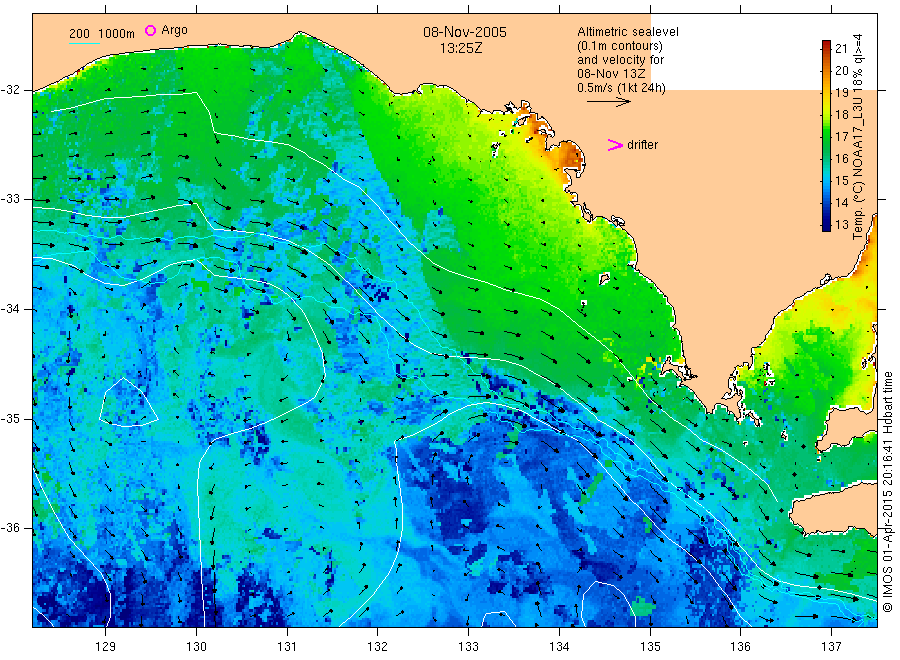900x660 pixels.
Task: Click the longitude label 136
Action: click(x=740, y=647)
